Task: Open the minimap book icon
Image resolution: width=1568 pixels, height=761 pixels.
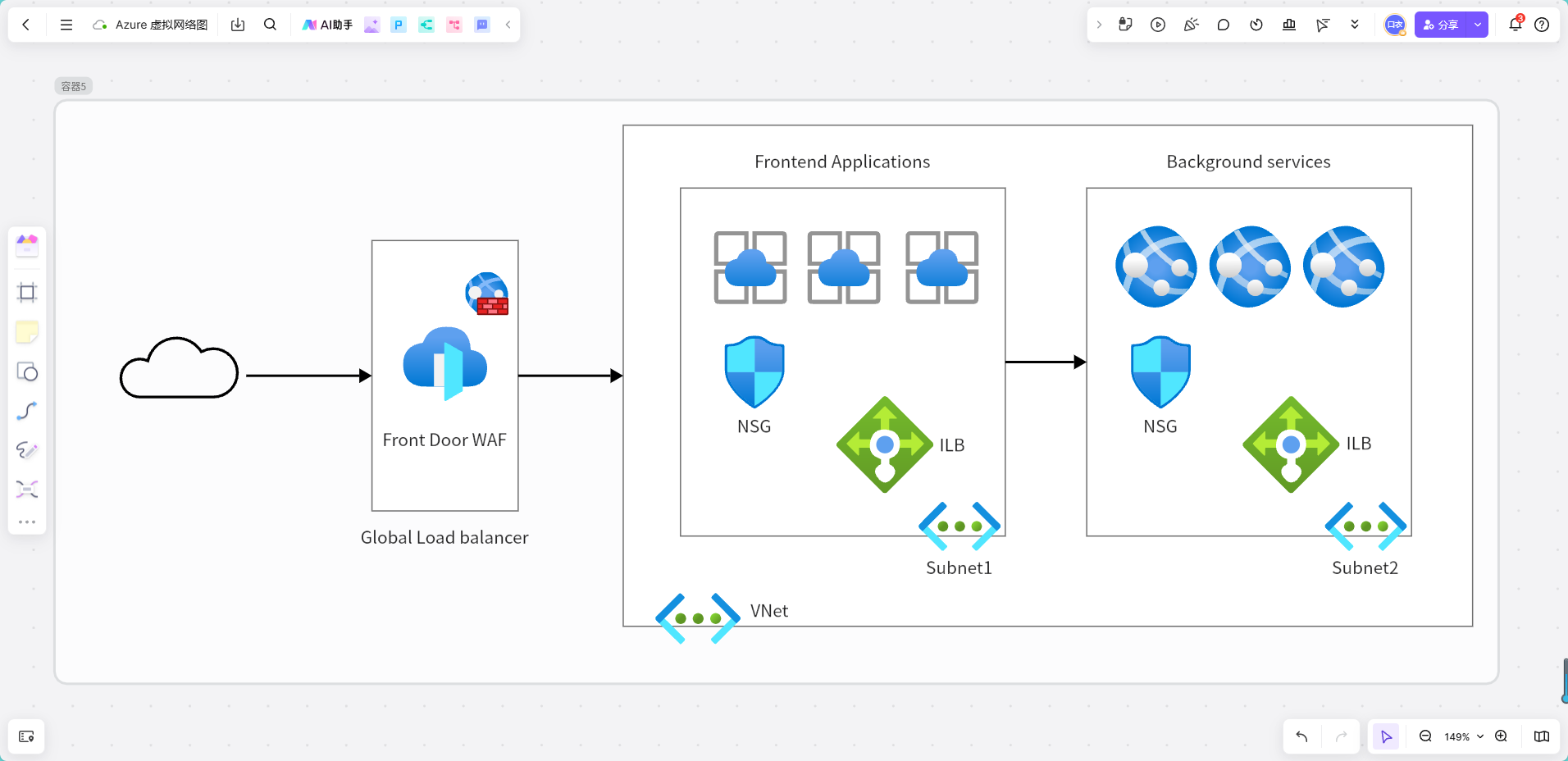Action: pos(1542,736)
